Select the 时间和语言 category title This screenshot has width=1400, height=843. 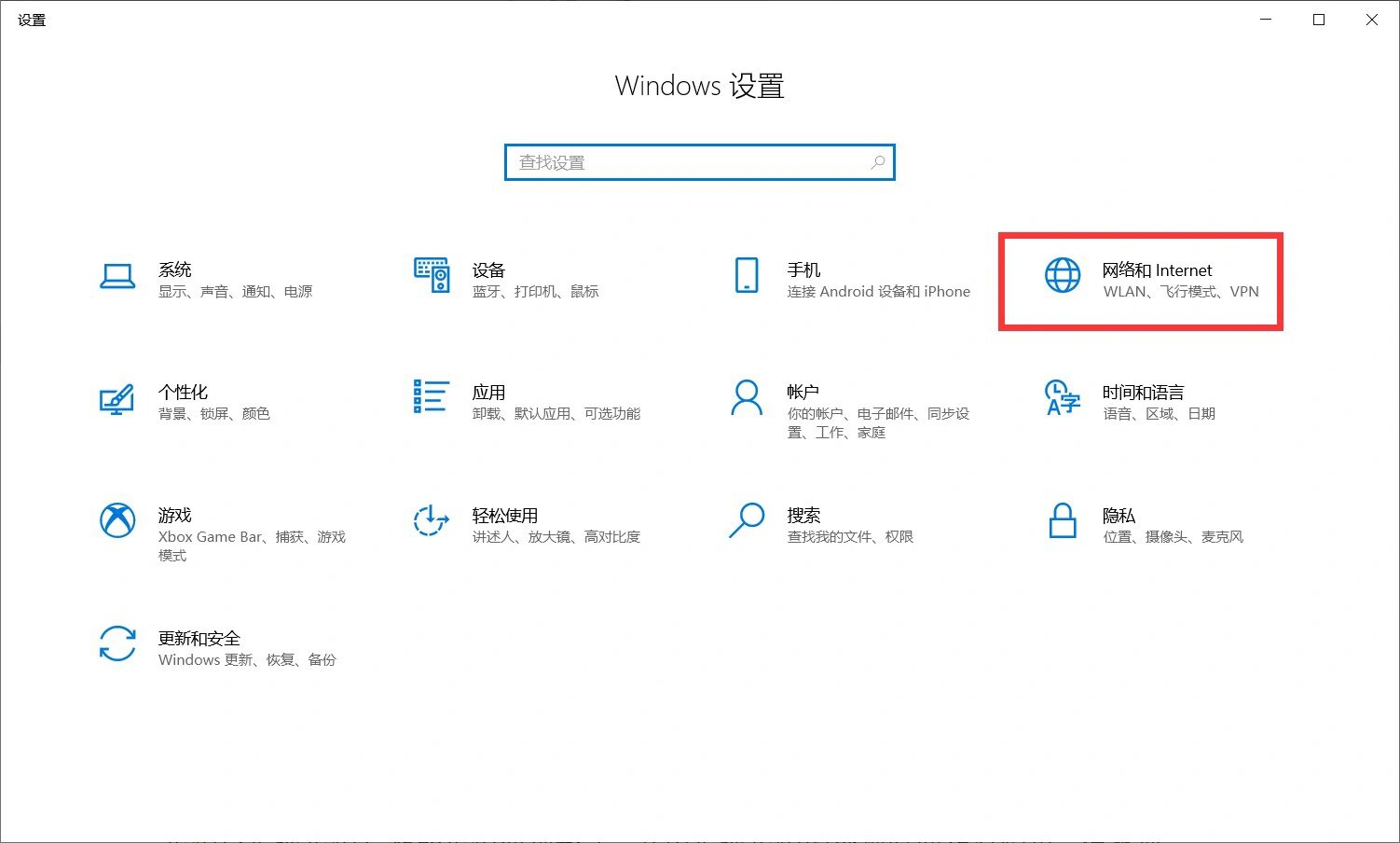[1144, 393]
